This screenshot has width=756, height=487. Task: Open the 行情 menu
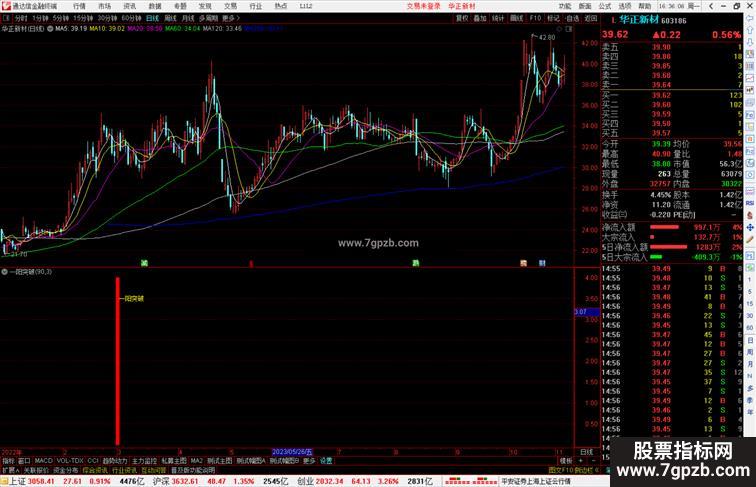tap(80, 6)
